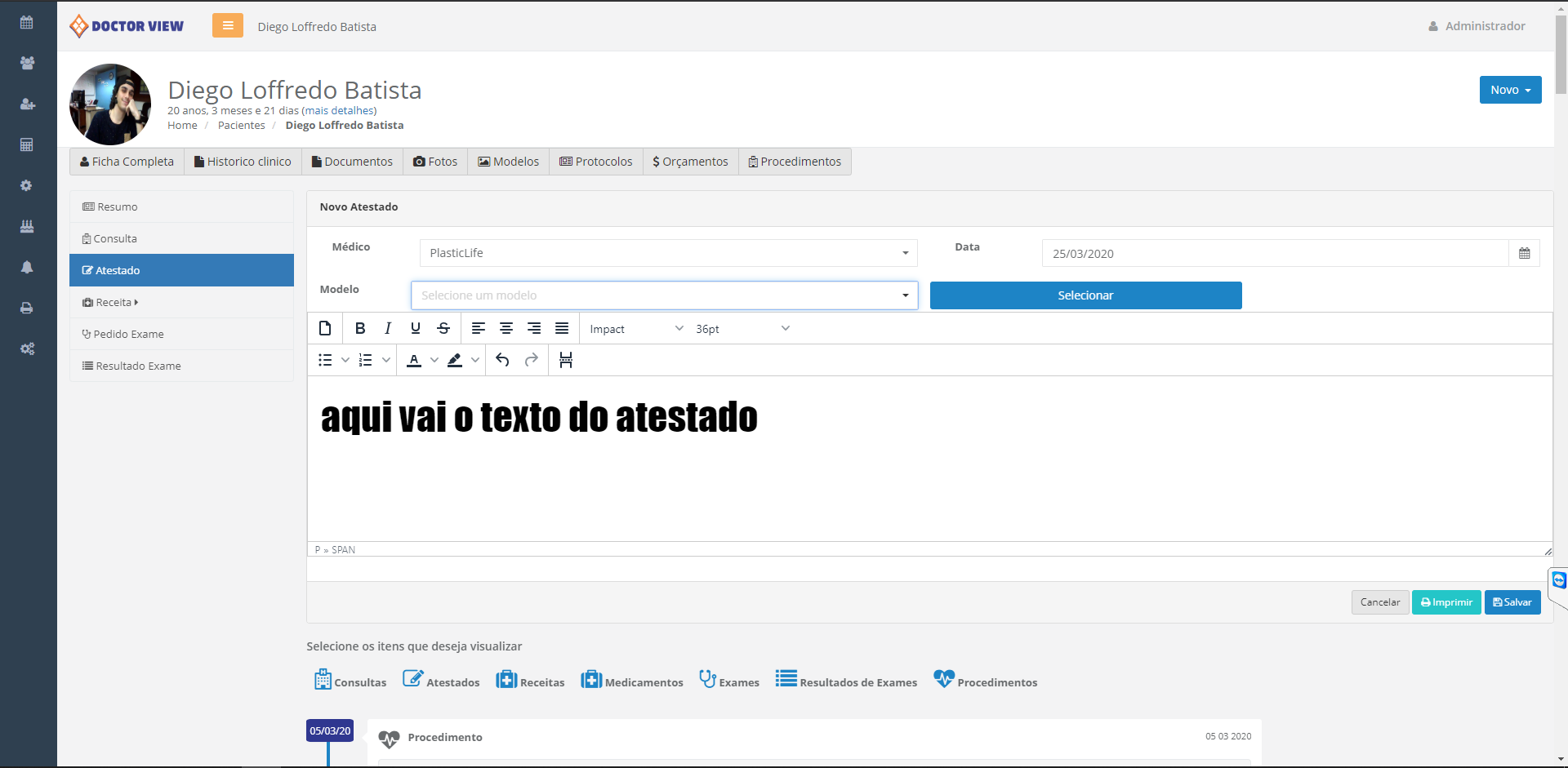This screenshot has height=768, width=1568.
Task: Insert a page break
Action: (566, 360)
